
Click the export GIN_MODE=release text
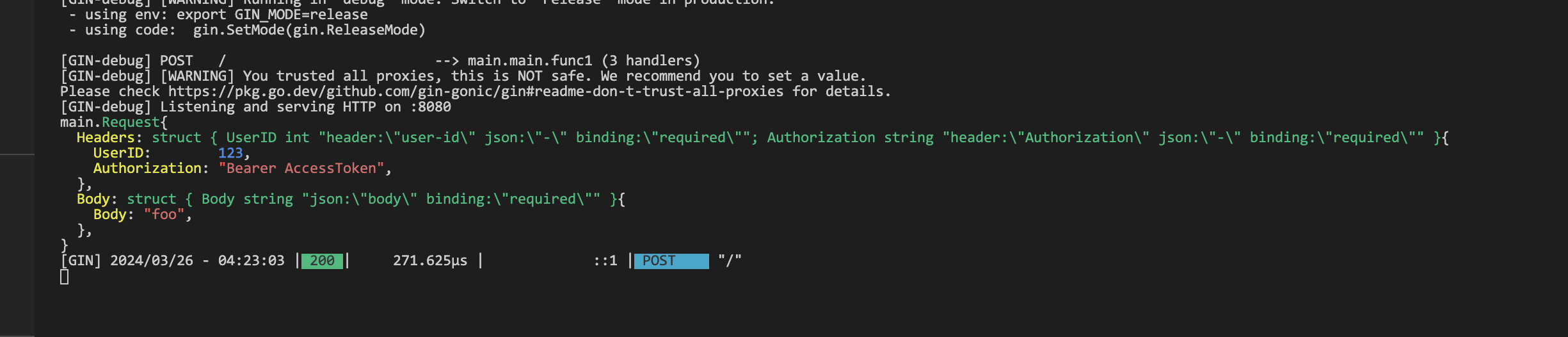coord(272,15)
